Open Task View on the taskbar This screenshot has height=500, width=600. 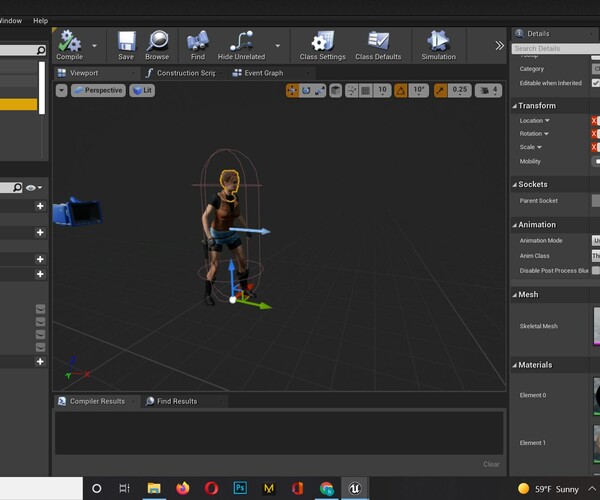124,488
